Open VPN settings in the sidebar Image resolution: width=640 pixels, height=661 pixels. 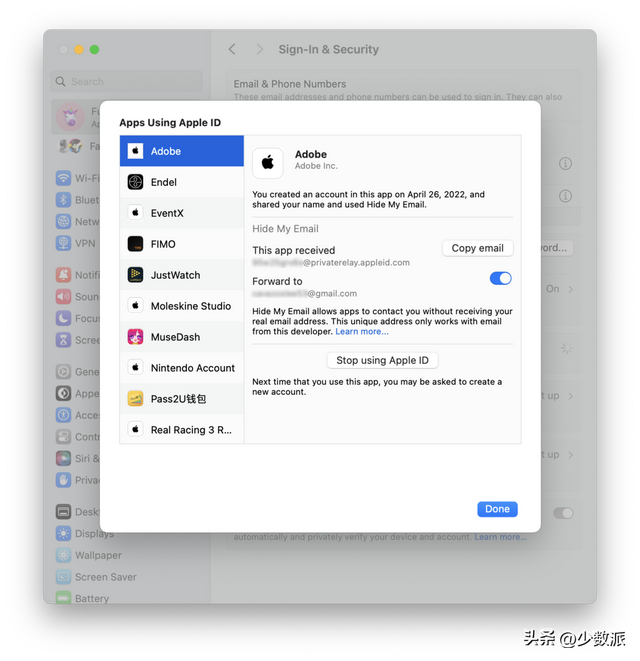(78, 243)
